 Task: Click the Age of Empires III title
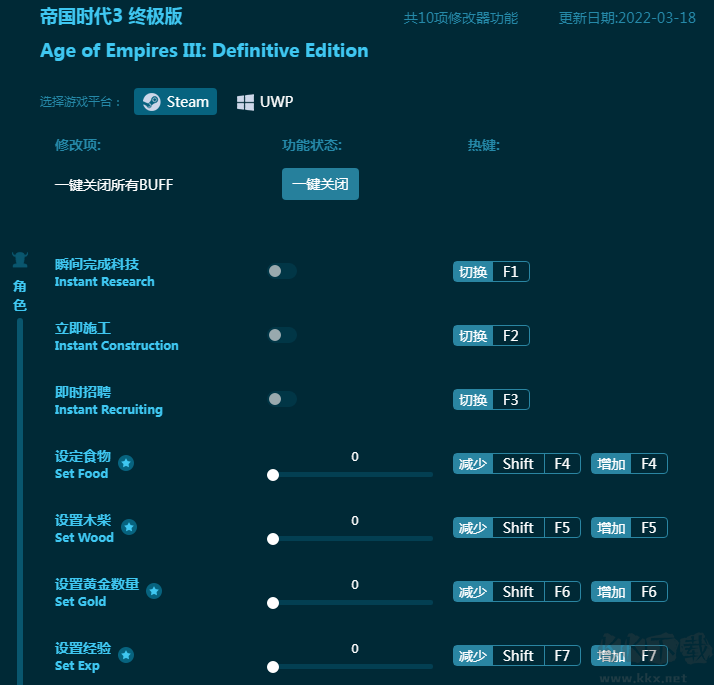[204, 51]
